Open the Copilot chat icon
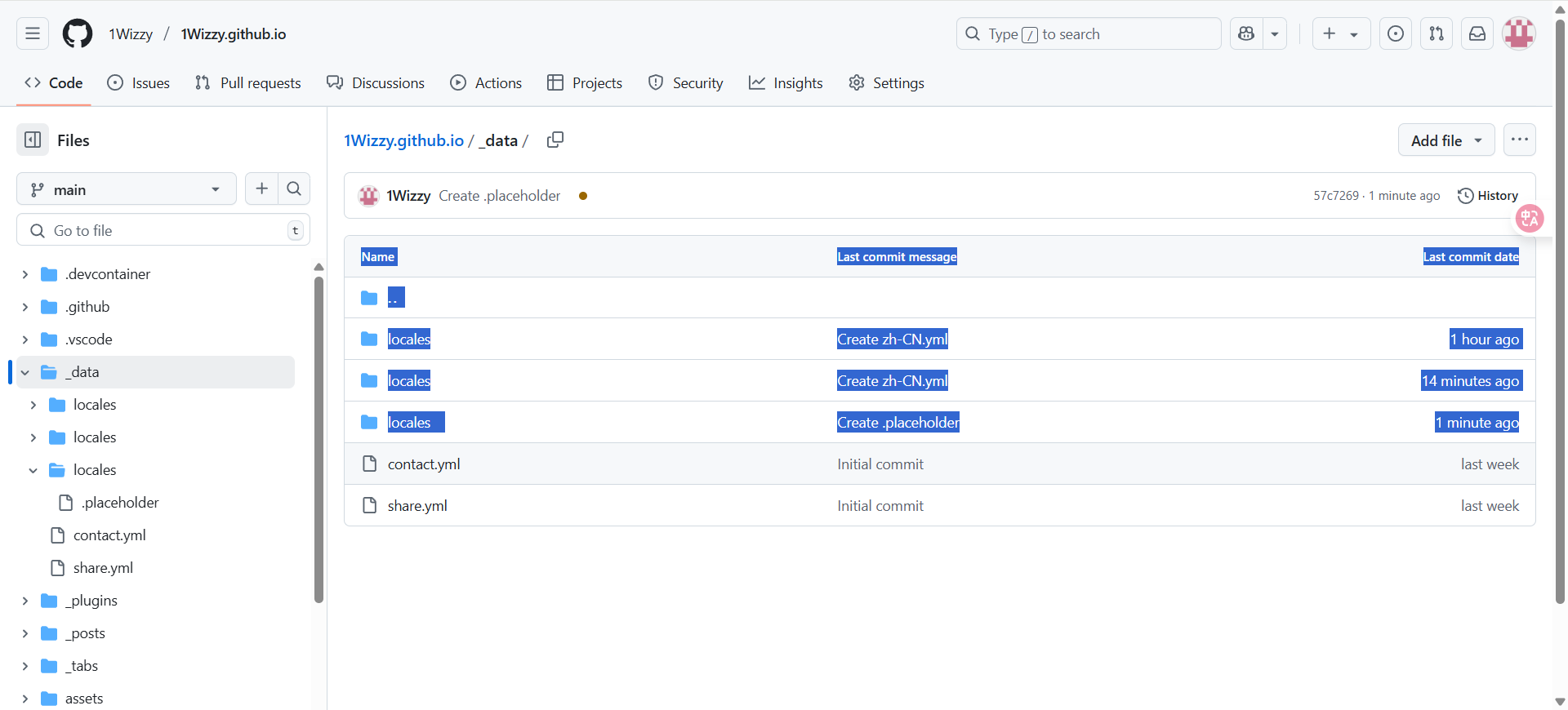1568x710 pixels. [1246, 33]
